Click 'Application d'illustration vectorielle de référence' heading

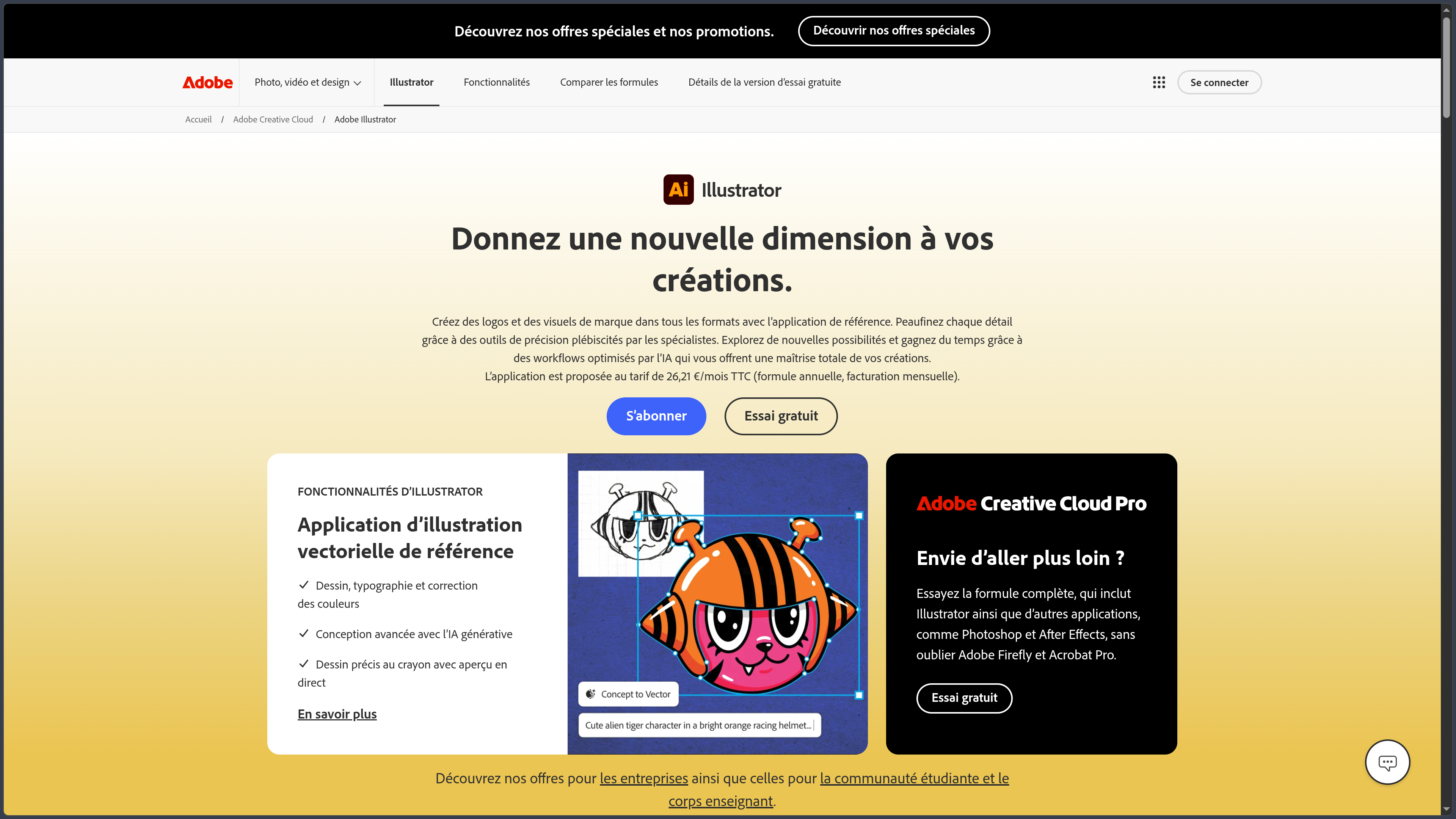coord(410,538)
